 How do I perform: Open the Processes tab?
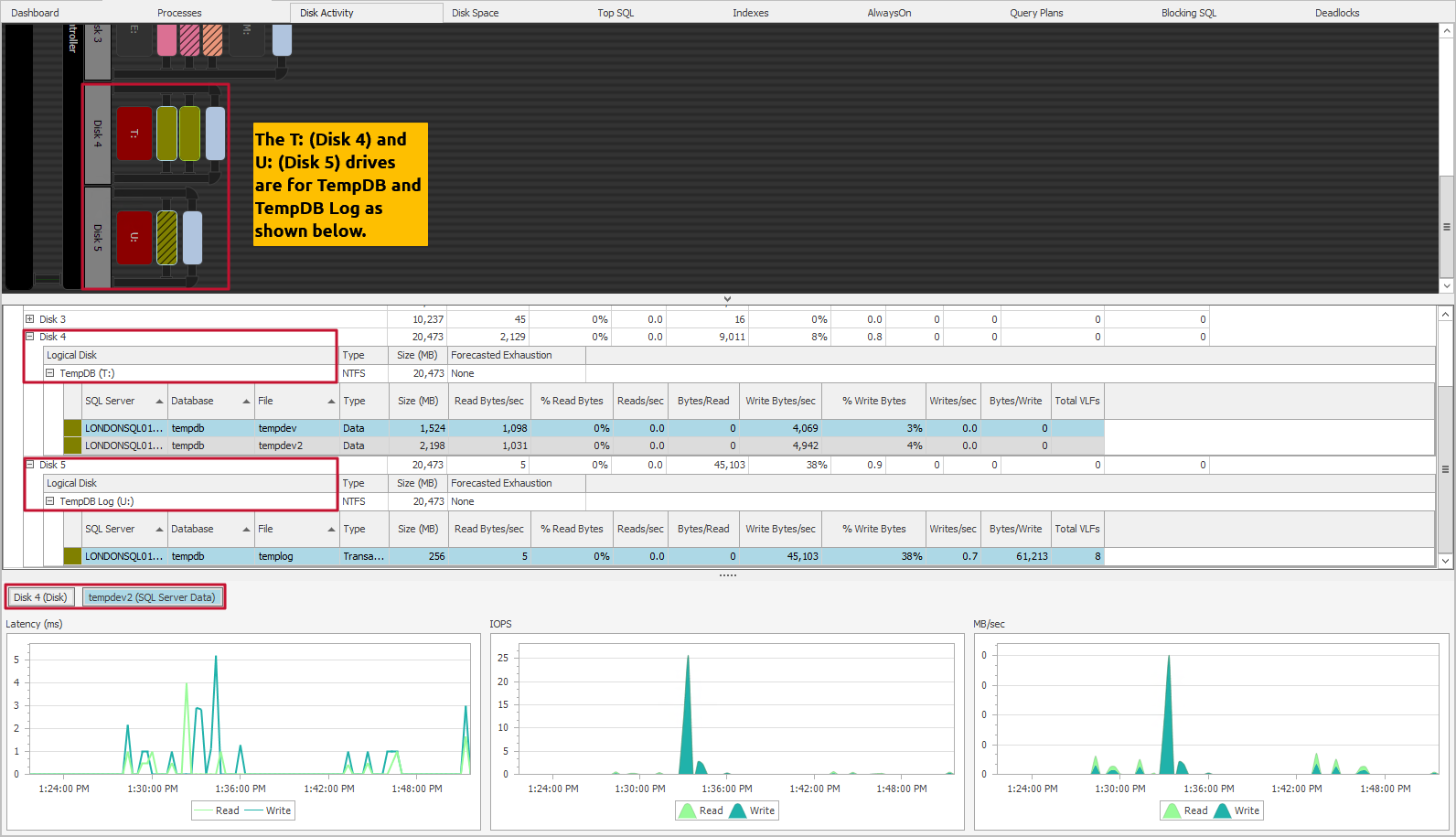(179, 13)
